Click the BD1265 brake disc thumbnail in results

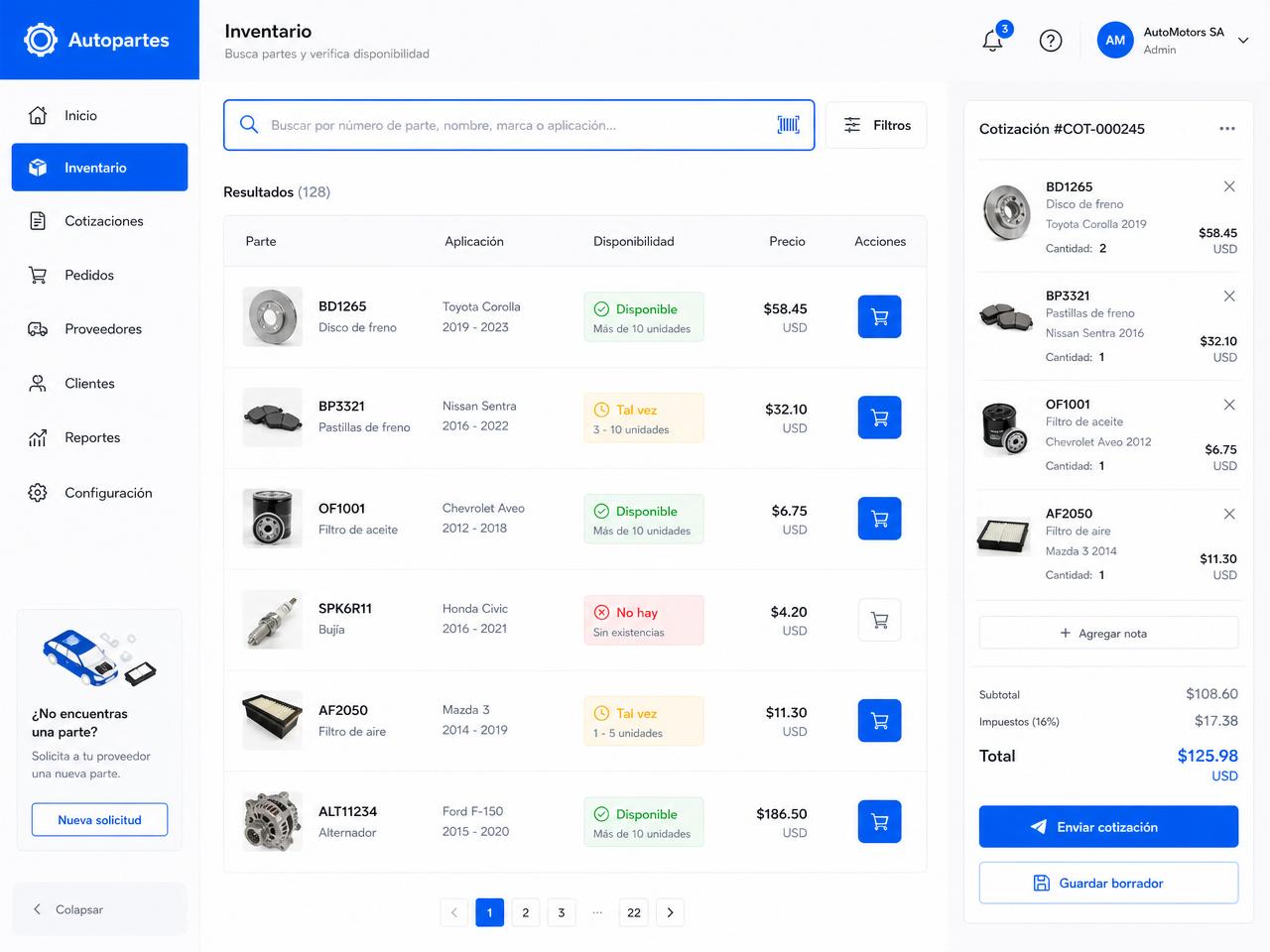(273, 317)
